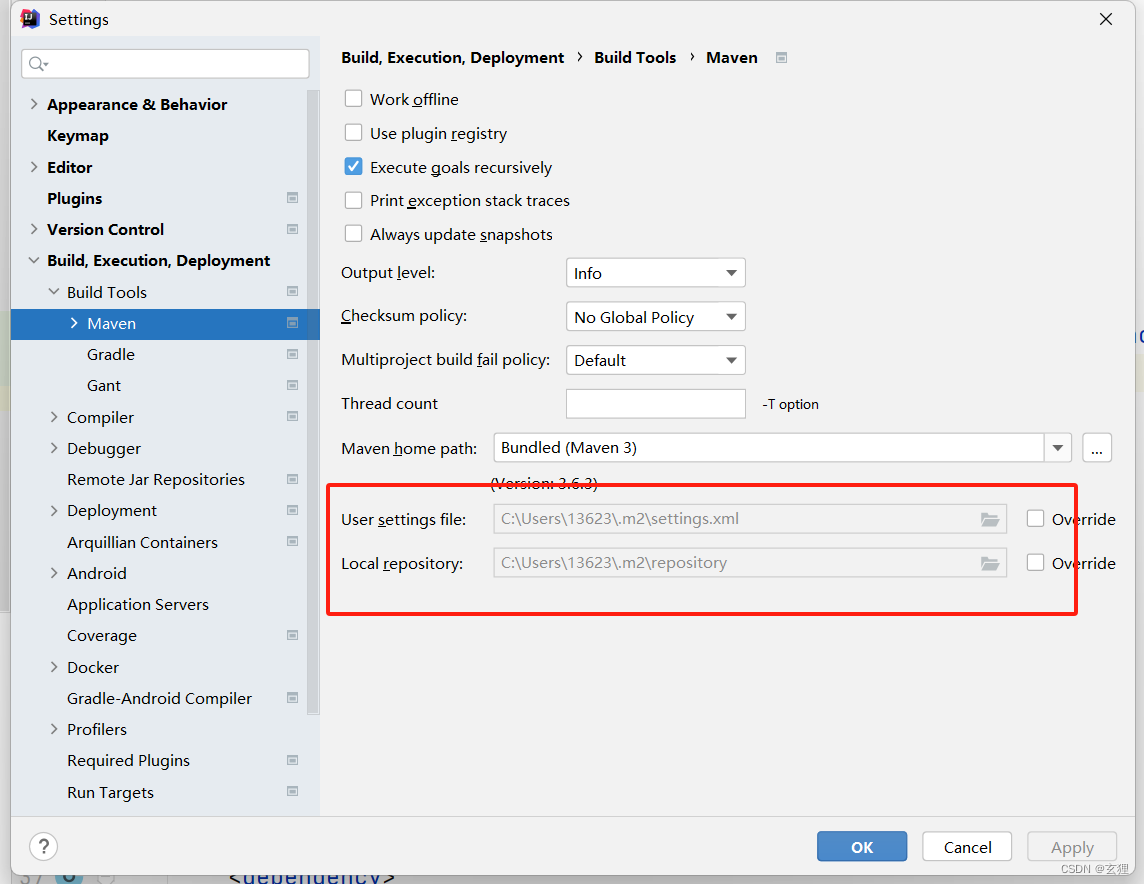Click the project-level icon beside Plugins
This screenshot has width=1144, height=884.
tap(293, 198)
